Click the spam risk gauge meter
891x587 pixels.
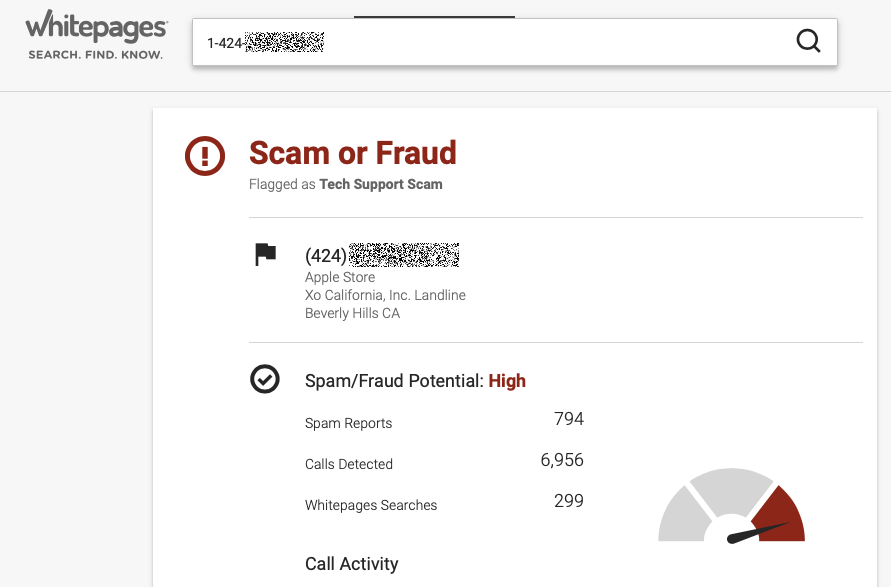click(x=732, y=508)
